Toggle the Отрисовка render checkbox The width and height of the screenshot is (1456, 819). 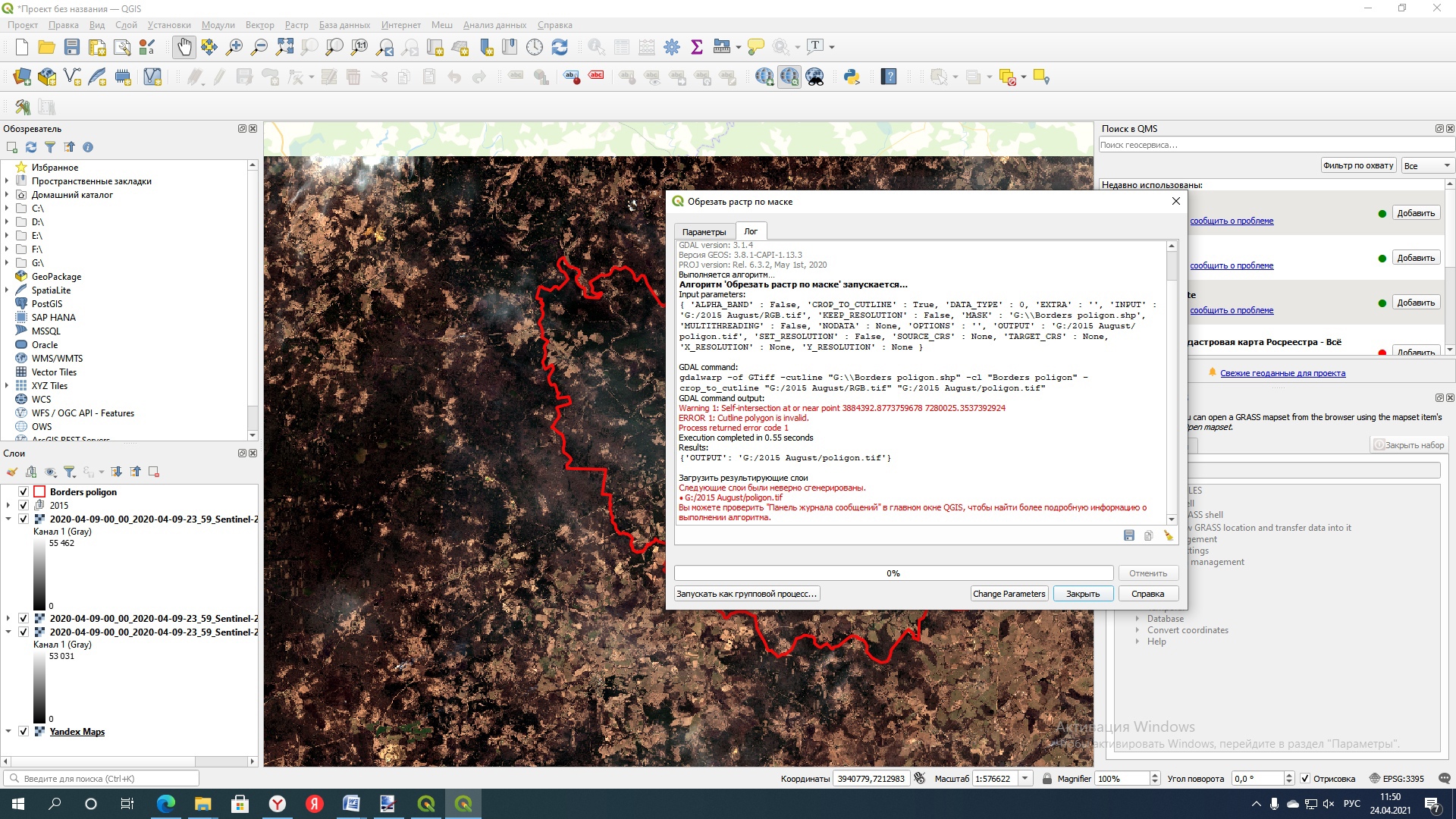1305,779
